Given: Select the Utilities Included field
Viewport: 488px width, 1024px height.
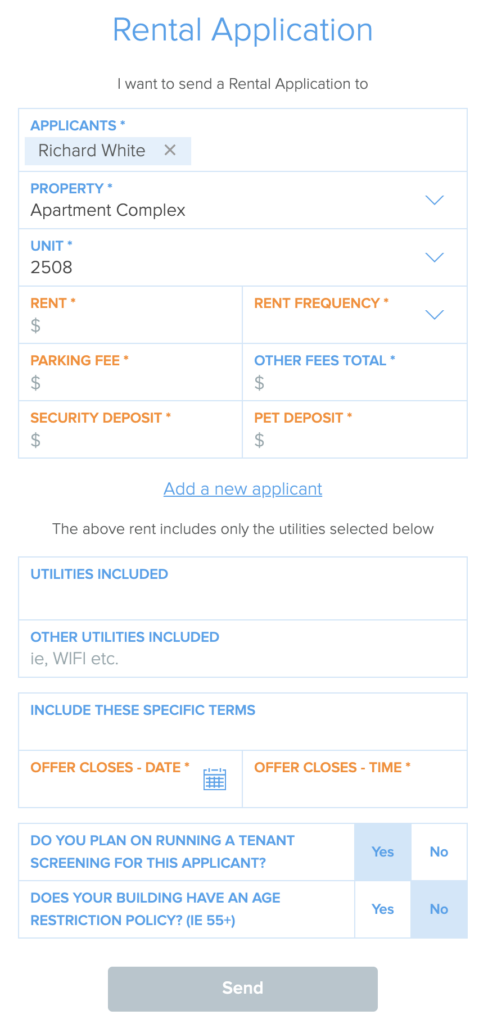Looking at the screenshot, I should 243,588.
